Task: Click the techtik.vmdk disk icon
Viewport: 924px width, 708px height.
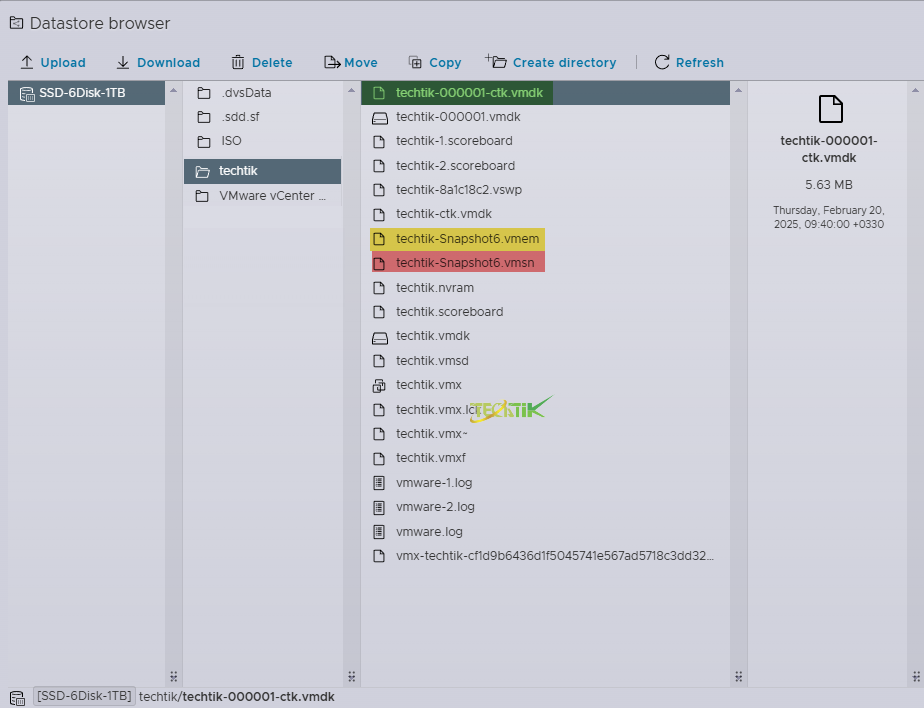Action: pos(380,337)
